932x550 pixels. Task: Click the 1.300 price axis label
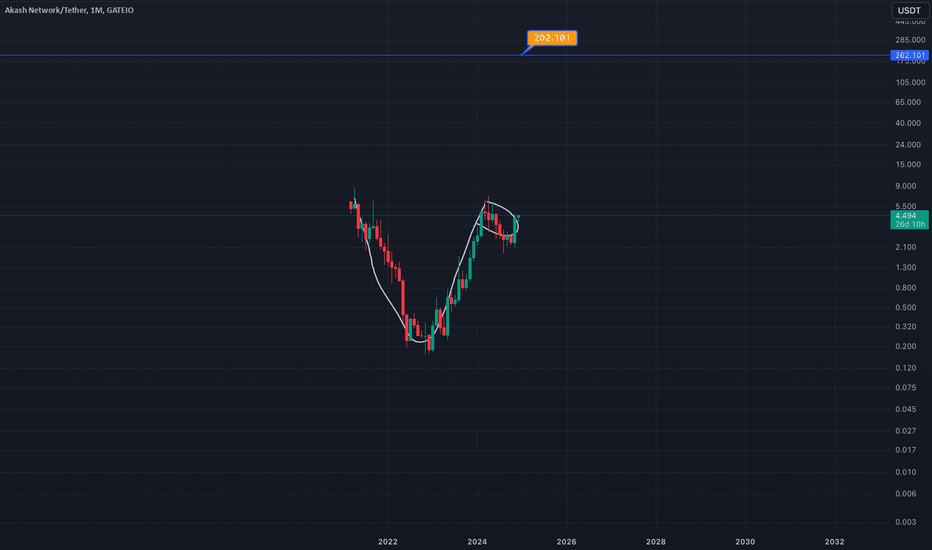pos(906,268)
